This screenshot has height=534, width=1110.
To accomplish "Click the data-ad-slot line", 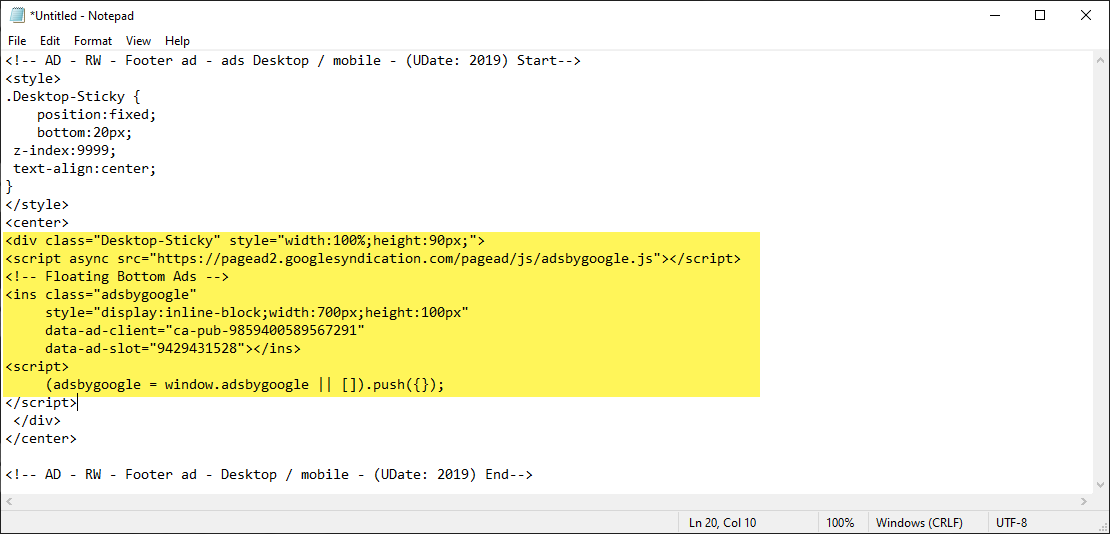I will click(173, 348).
